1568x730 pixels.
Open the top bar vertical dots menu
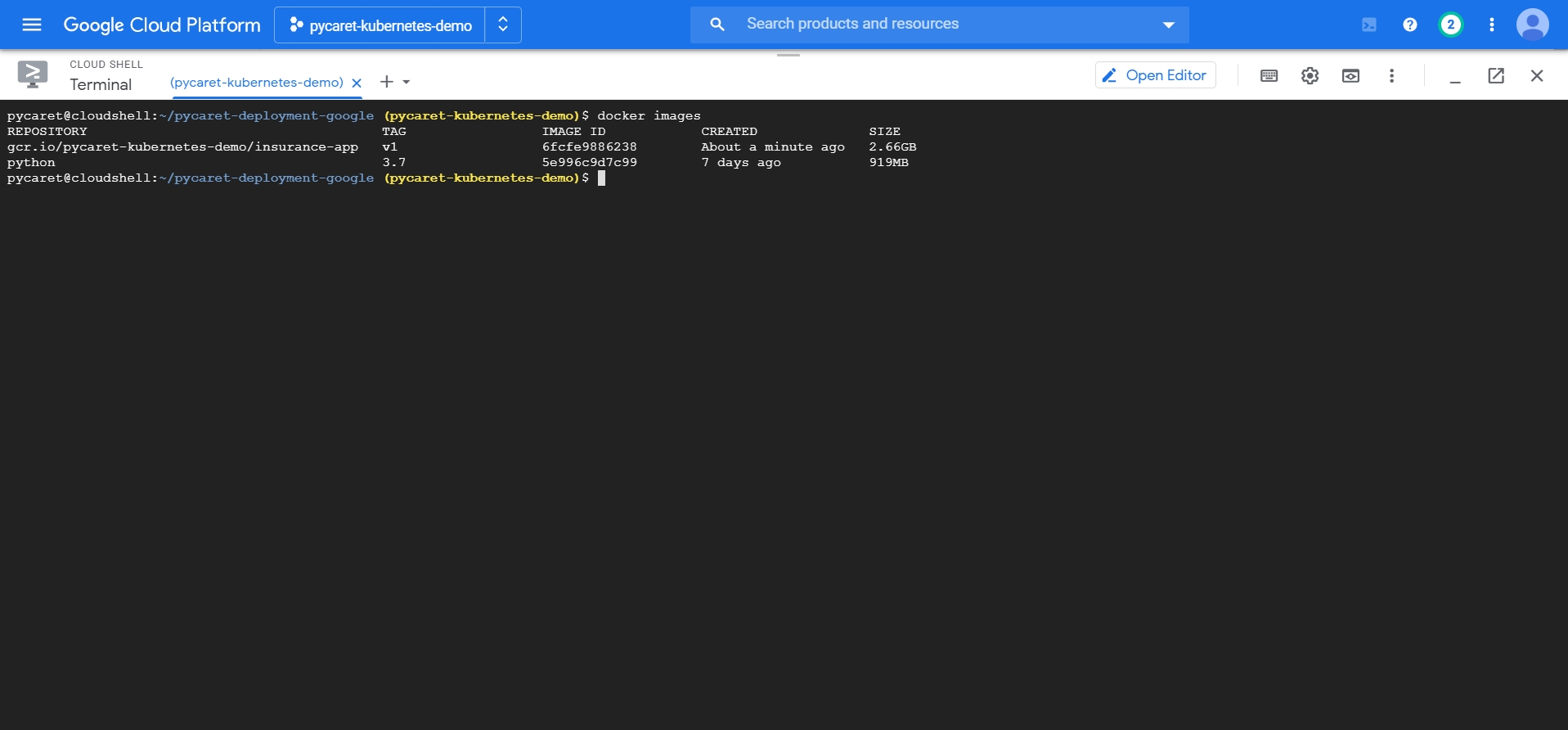coord(1491,25)
